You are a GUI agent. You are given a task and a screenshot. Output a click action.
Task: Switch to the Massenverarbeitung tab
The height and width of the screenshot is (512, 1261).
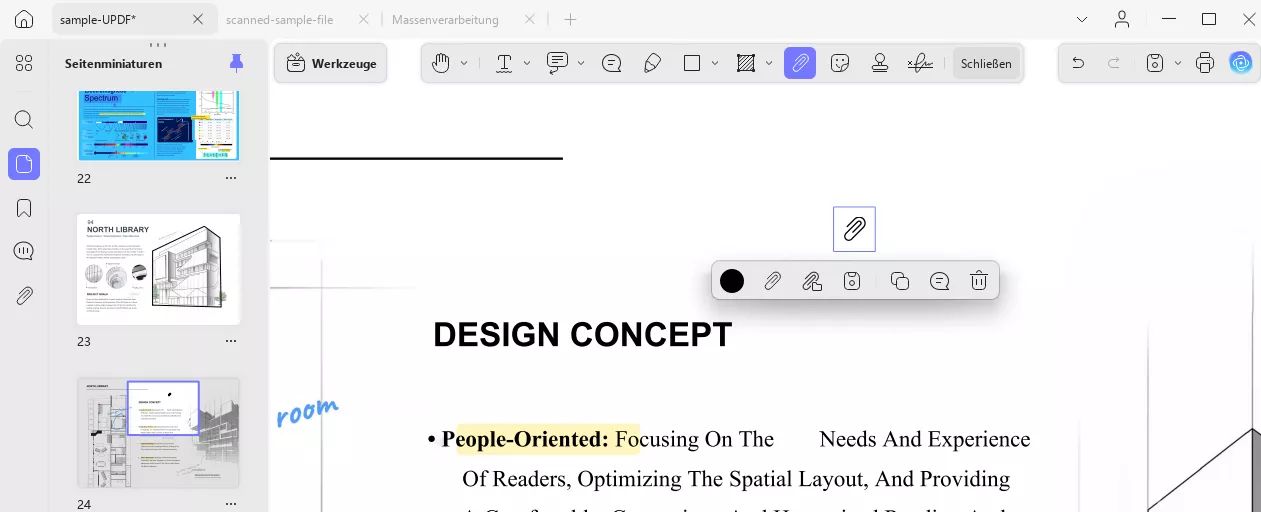pos(447,19)
